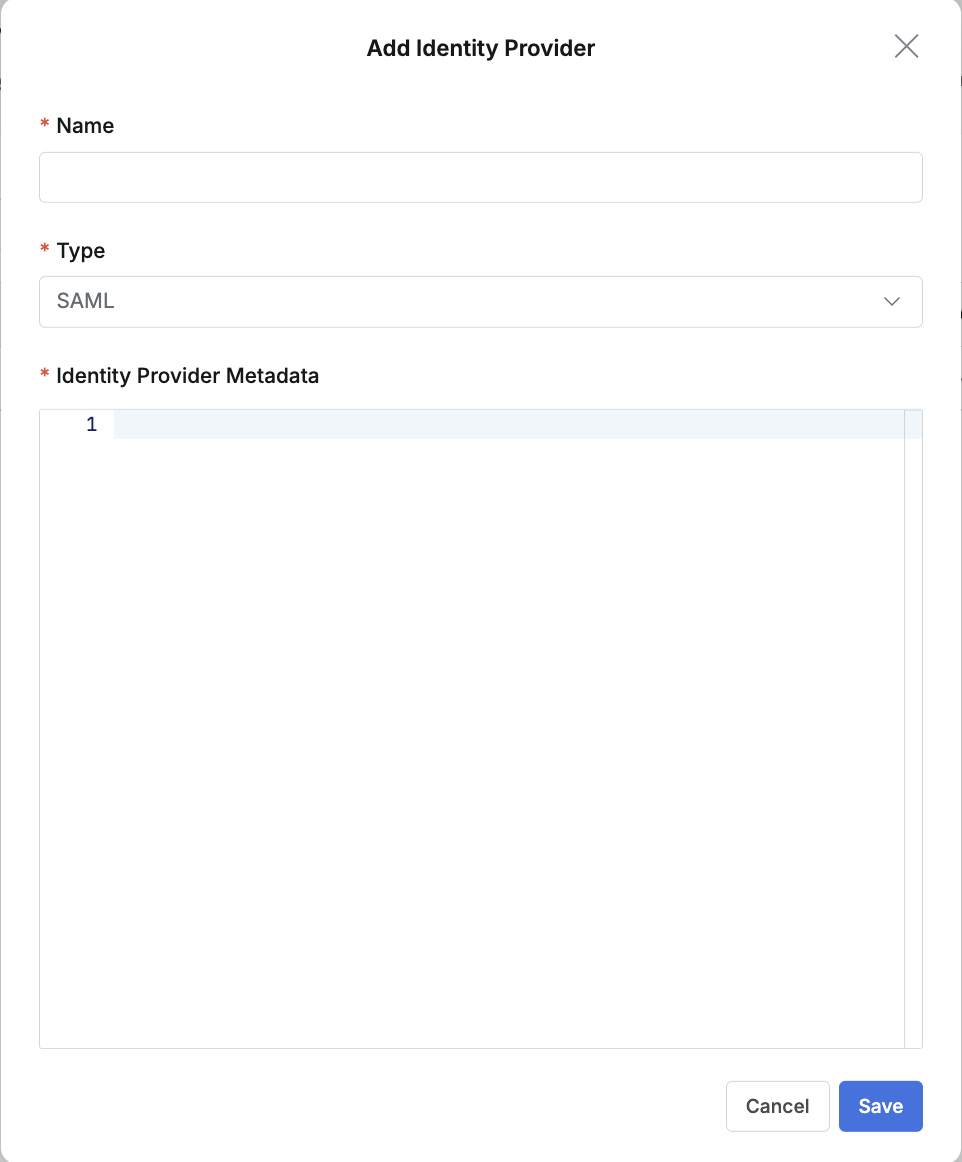Click required asterisk beside Identity Provider Metadata

coord(44,376)
